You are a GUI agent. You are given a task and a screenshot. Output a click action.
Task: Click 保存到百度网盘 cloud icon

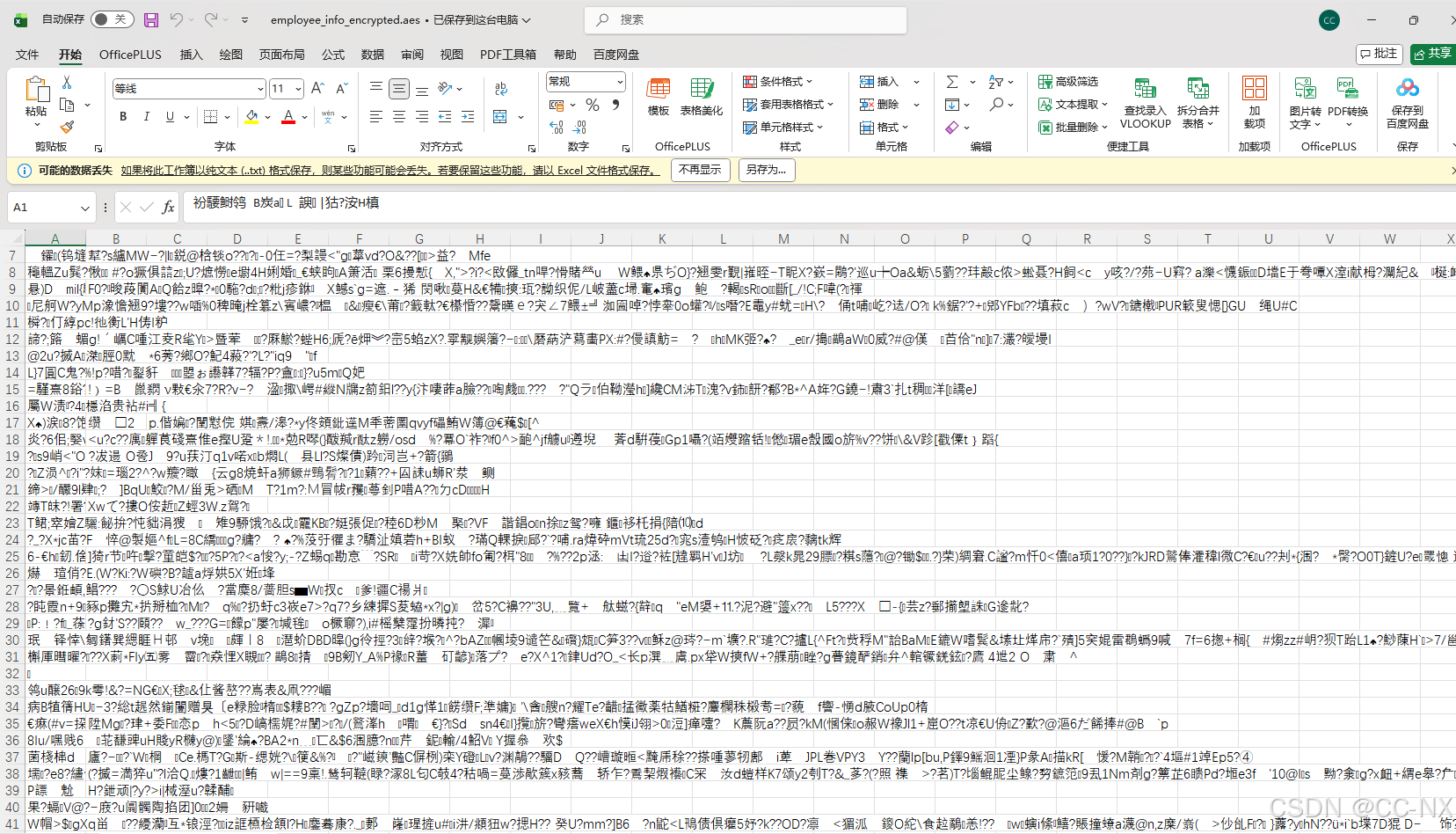click(x=1408, y=103)
